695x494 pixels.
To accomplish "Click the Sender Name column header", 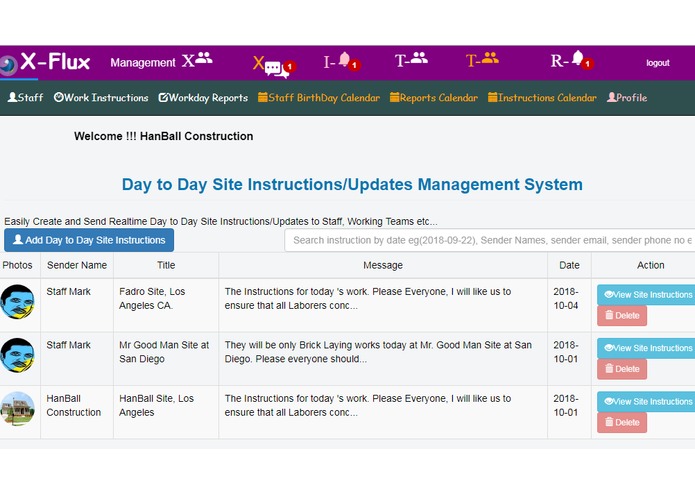I will pos(77,265).
